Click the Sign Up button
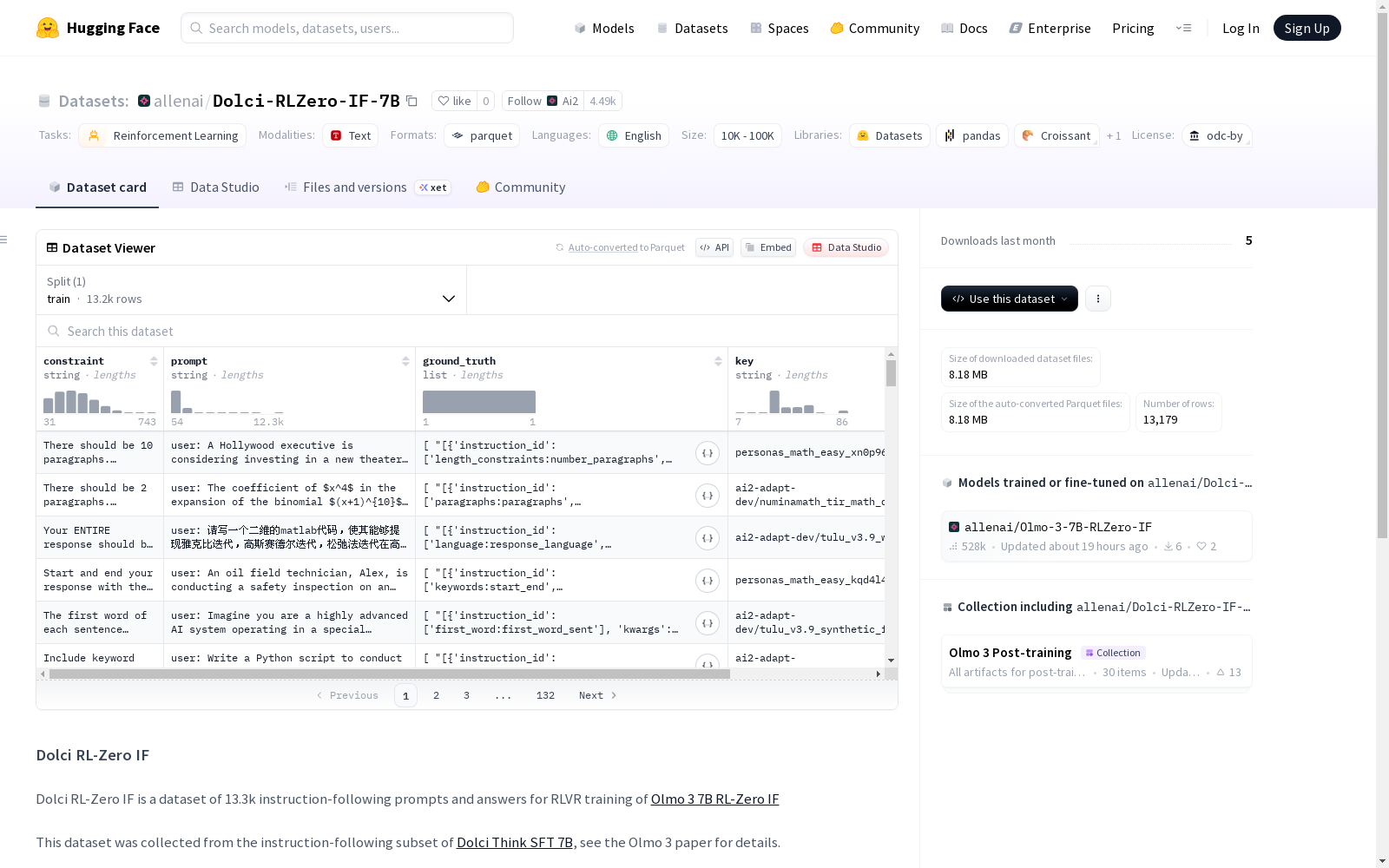 tap(1307, 28)
